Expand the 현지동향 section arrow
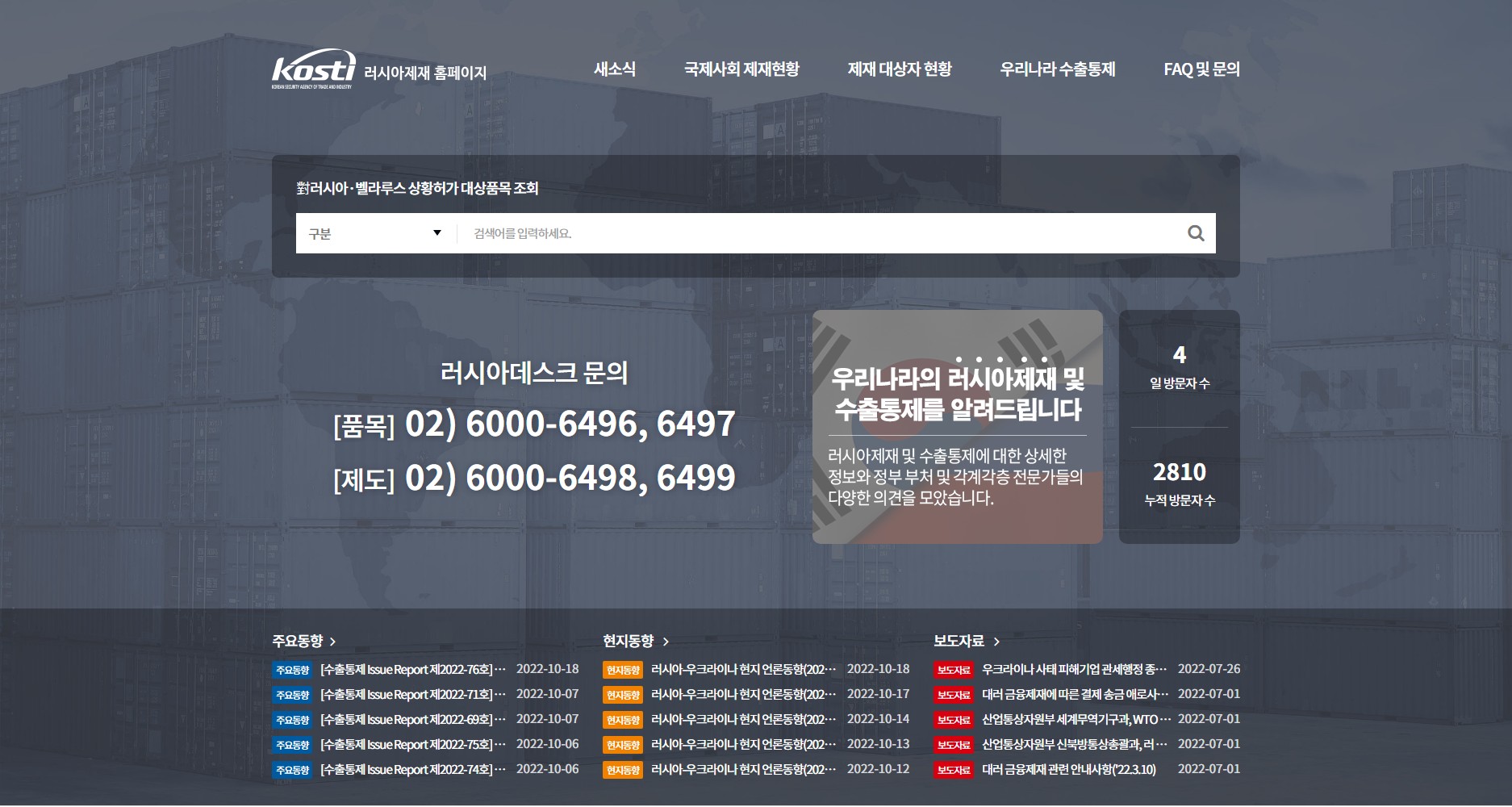1512x807 pixels. (666, 642)
